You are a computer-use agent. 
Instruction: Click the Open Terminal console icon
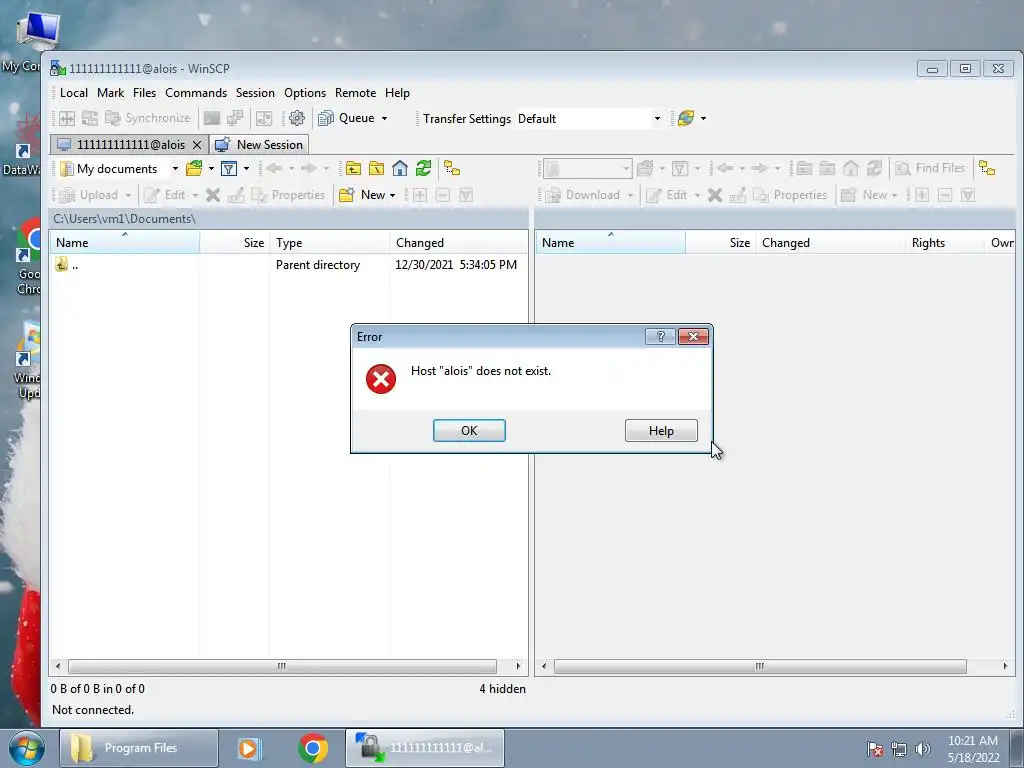click(212, 118)
